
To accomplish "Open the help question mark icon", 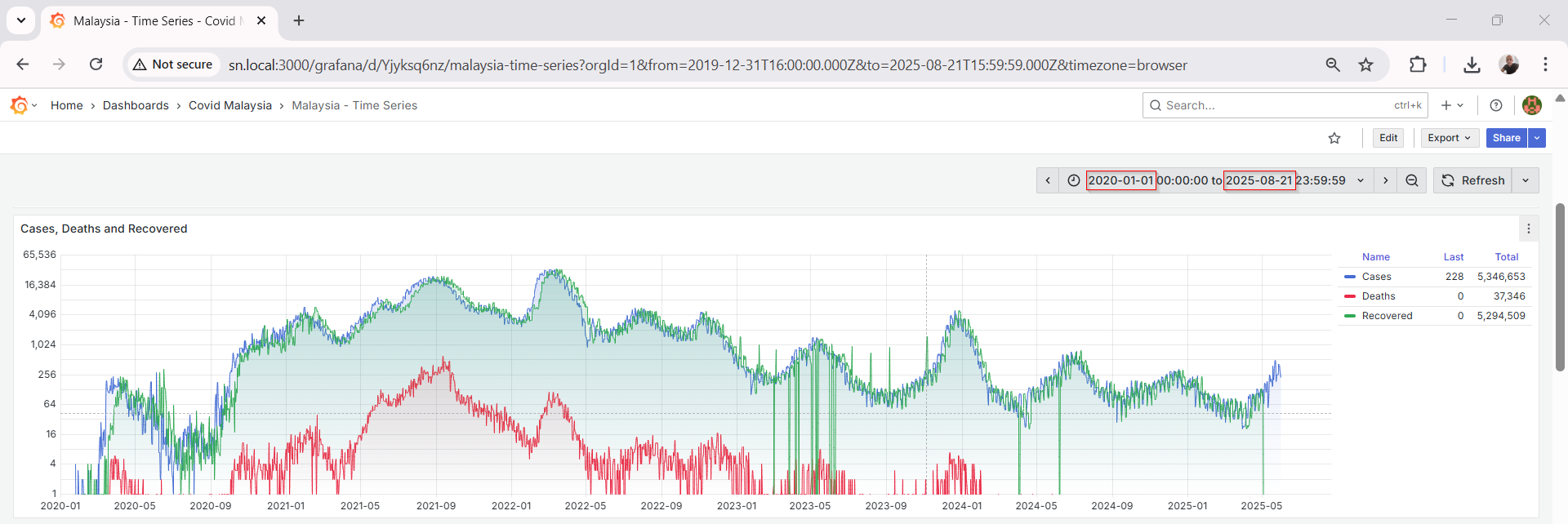I will (1496, 105).
